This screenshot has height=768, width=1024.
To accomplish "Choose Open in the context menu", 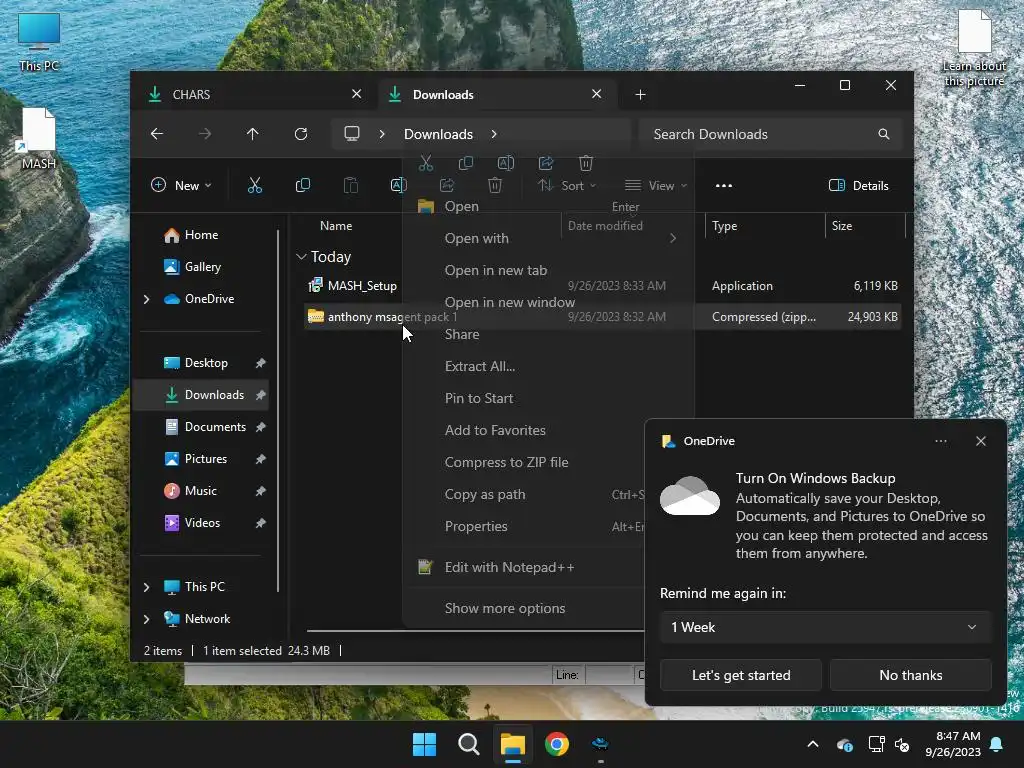I will 548,206.
